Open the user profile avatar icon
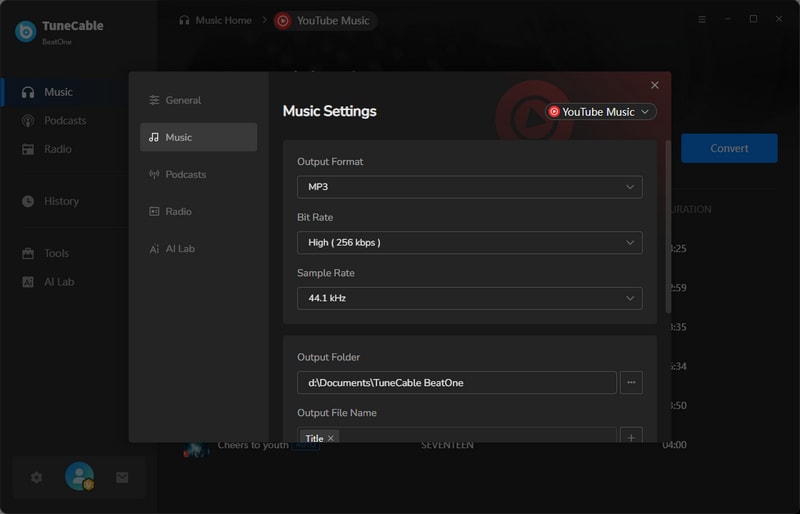800x514 pixels. pos(79,477)
